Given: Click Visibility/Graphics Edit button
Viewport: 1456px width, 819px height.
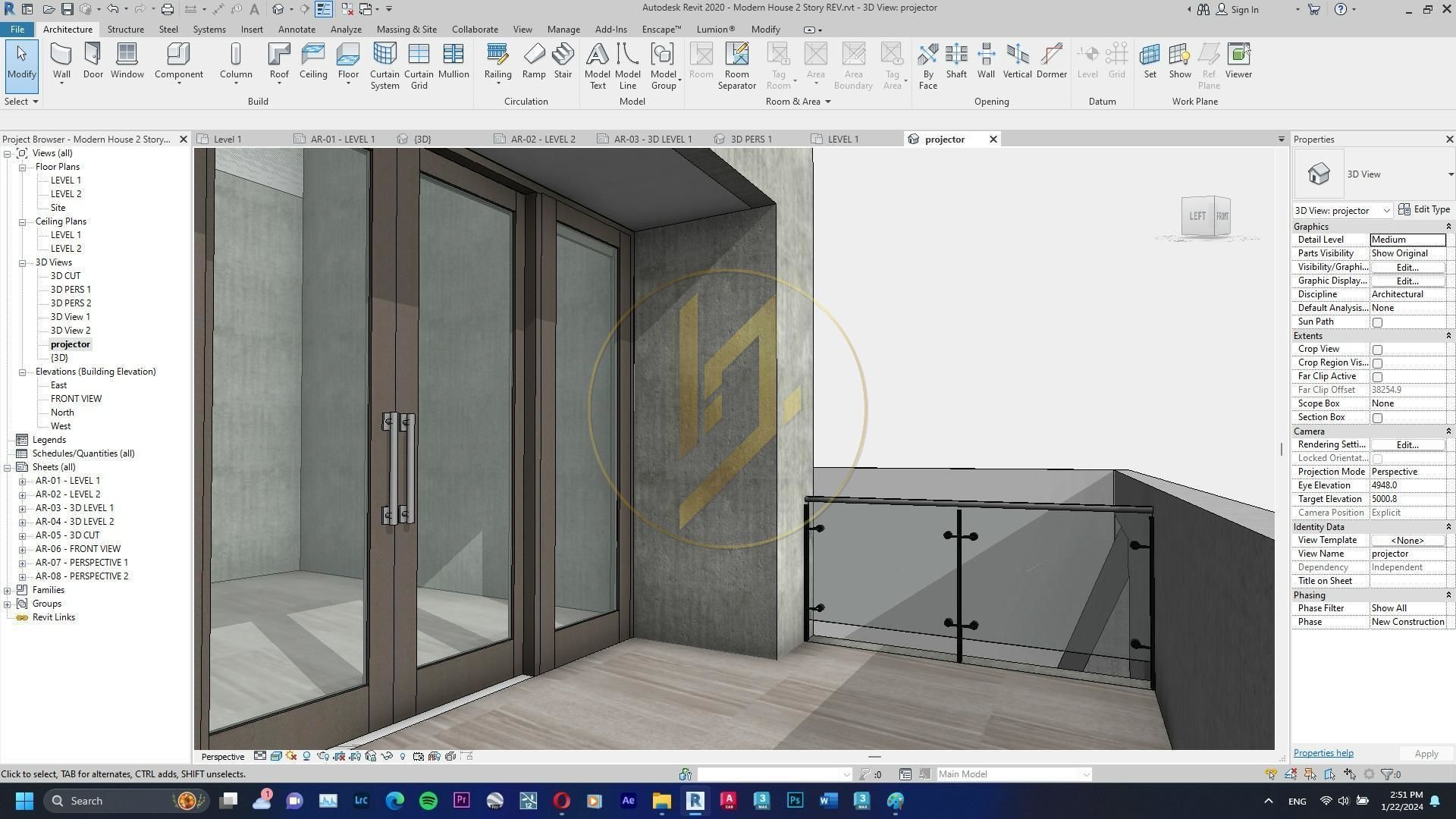Looking at the screenshot, I should pos(1407,268).
